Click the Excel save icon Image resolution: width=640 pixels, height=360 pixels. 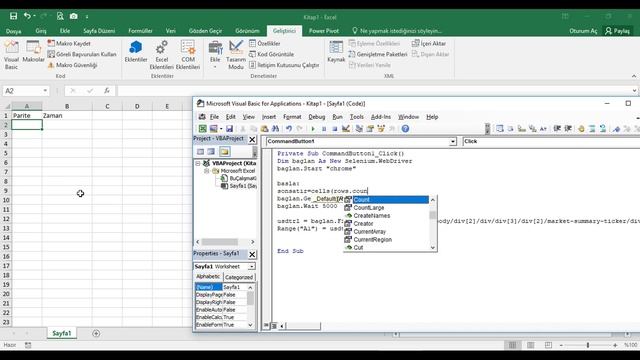coord(13,16)
